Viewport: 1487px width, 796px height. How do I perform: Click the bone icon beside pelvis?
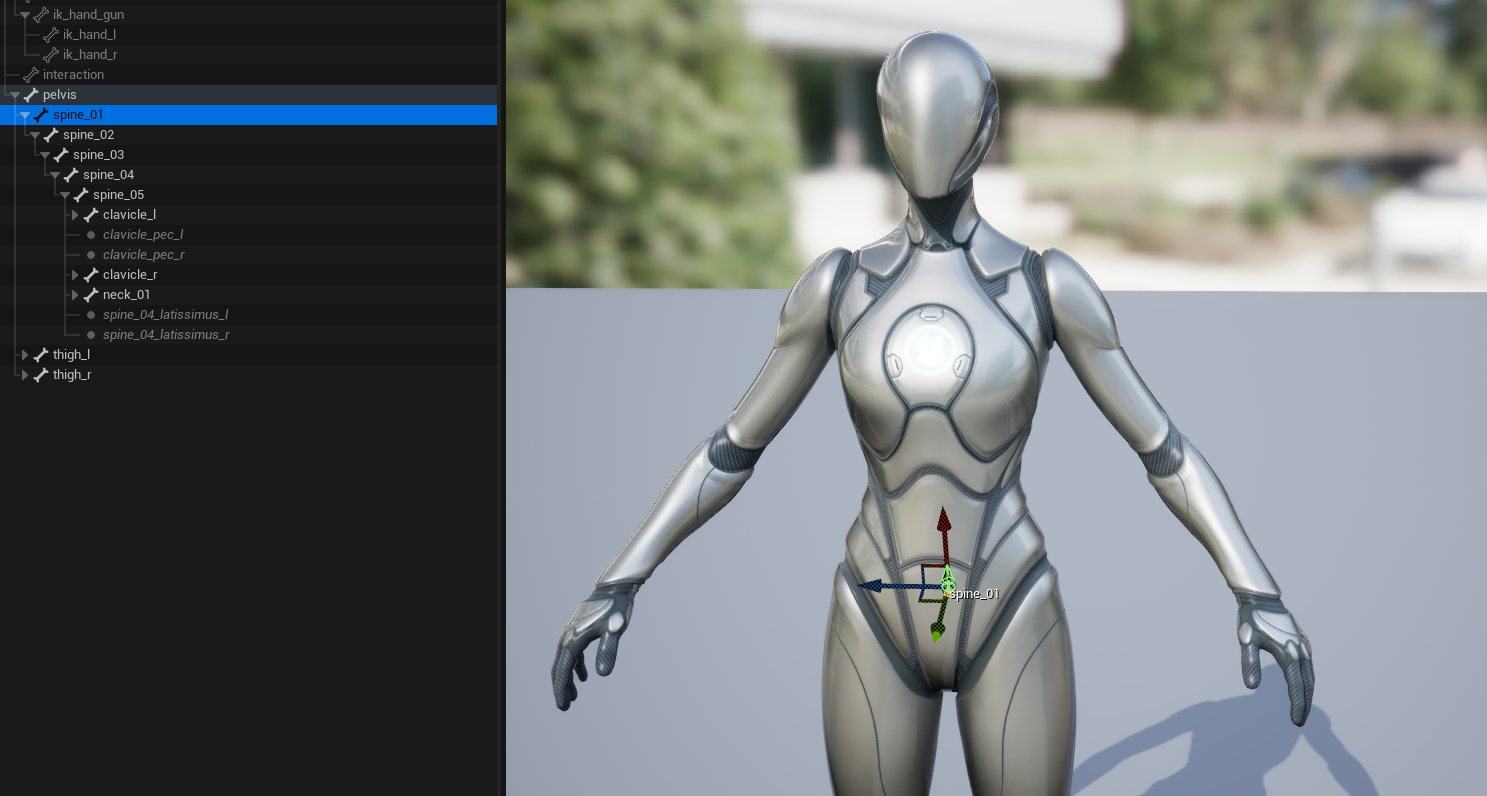coord(31,95)
